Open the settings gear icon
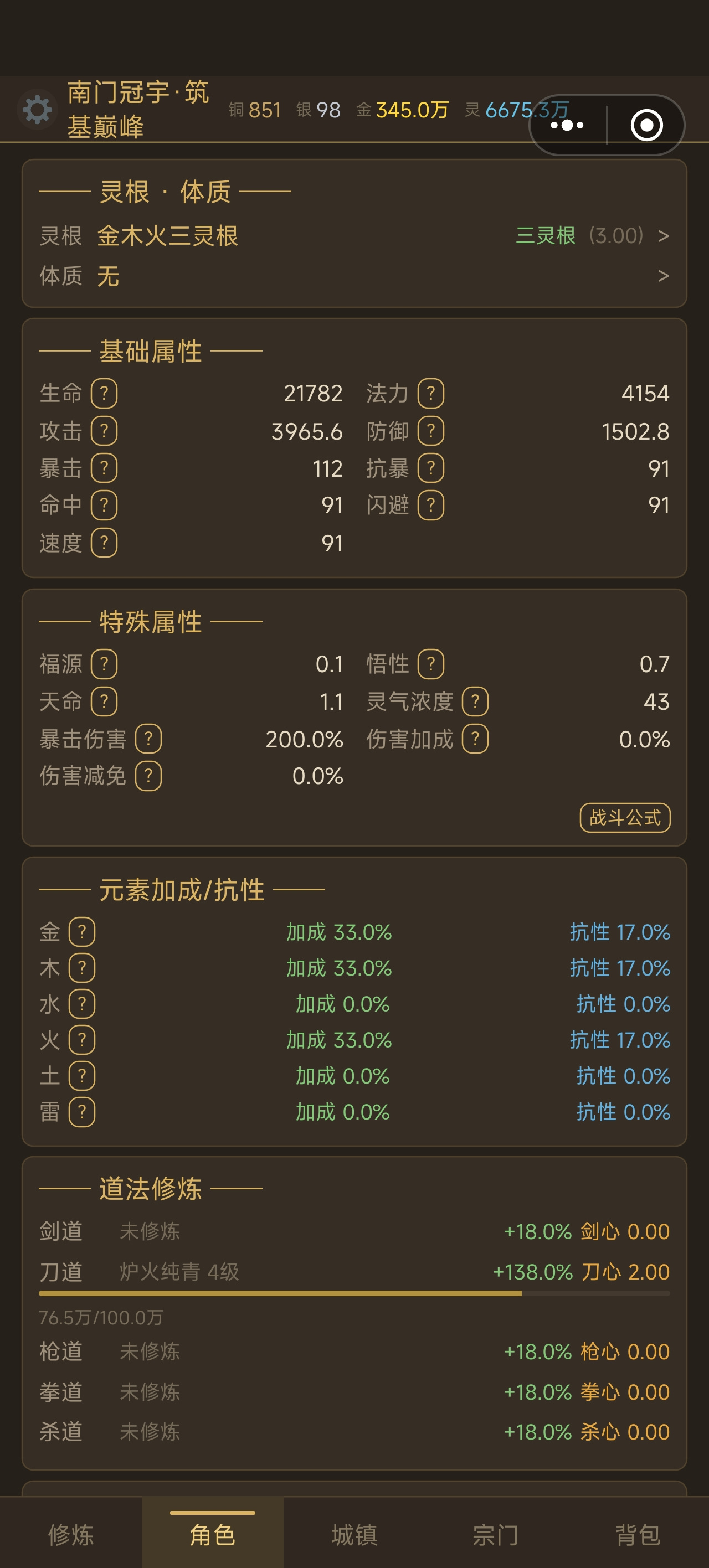This screenshot has width=709, height=1568. point(37,110)
